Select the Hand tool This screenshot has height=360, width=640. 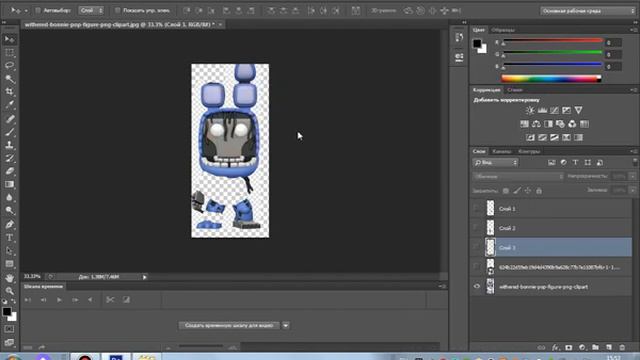pyautogui.click(x=10, y=278)
